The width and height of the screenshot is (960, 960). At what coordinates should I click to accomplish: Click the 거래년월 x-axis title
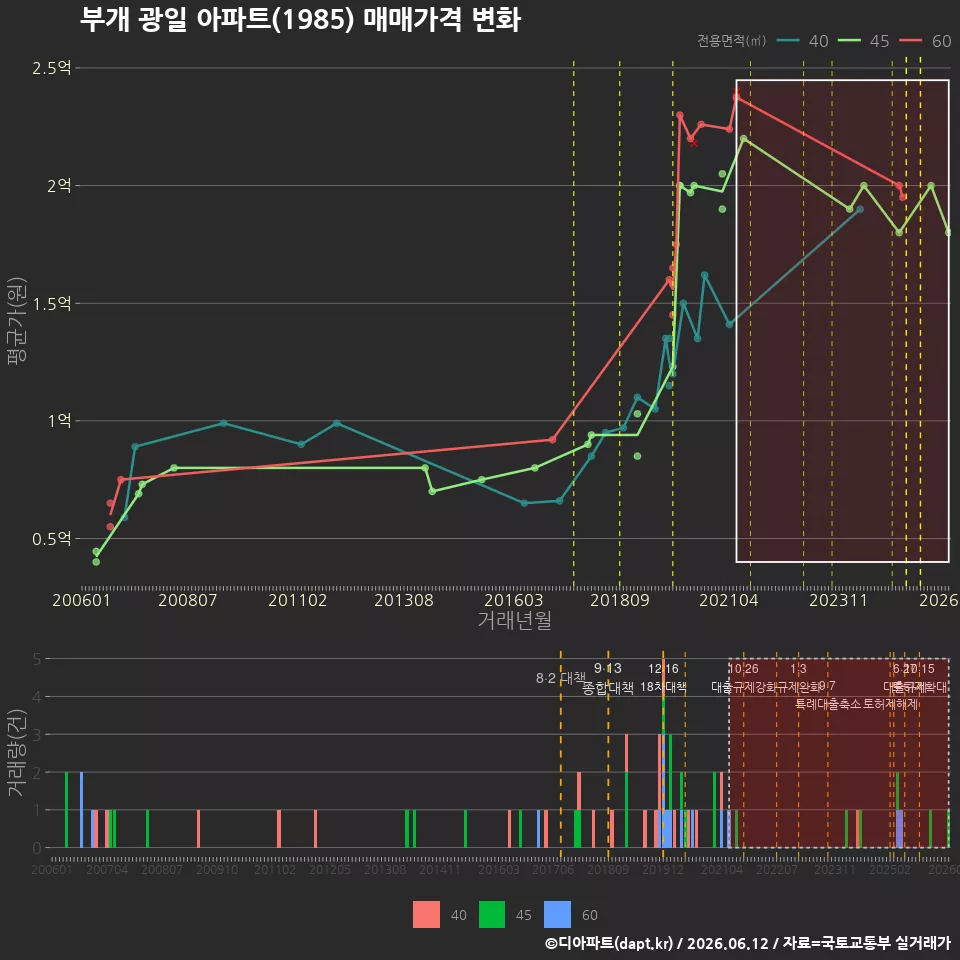515,620
